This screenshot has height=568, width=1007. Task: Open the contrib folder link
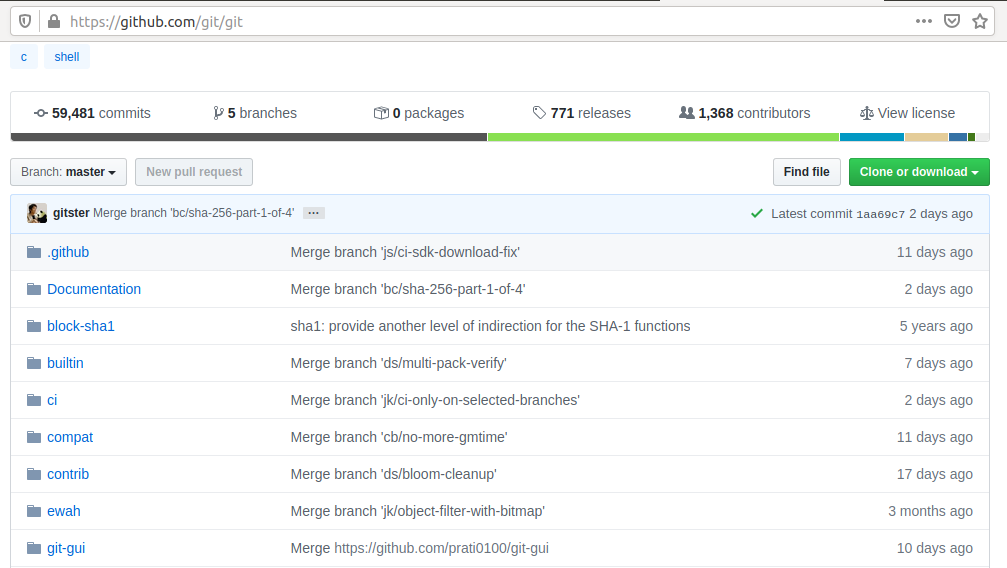click(x=68, y=474)
